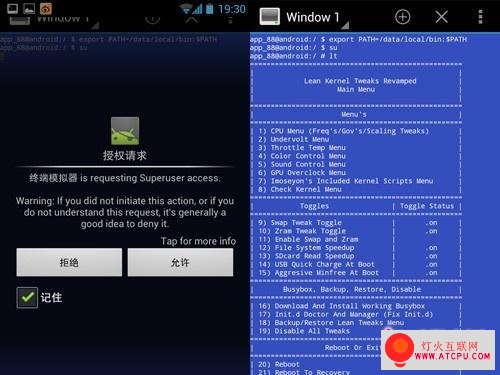Tap the 'su' command line
Screen dimensions: 500x375
click(294, 48)
